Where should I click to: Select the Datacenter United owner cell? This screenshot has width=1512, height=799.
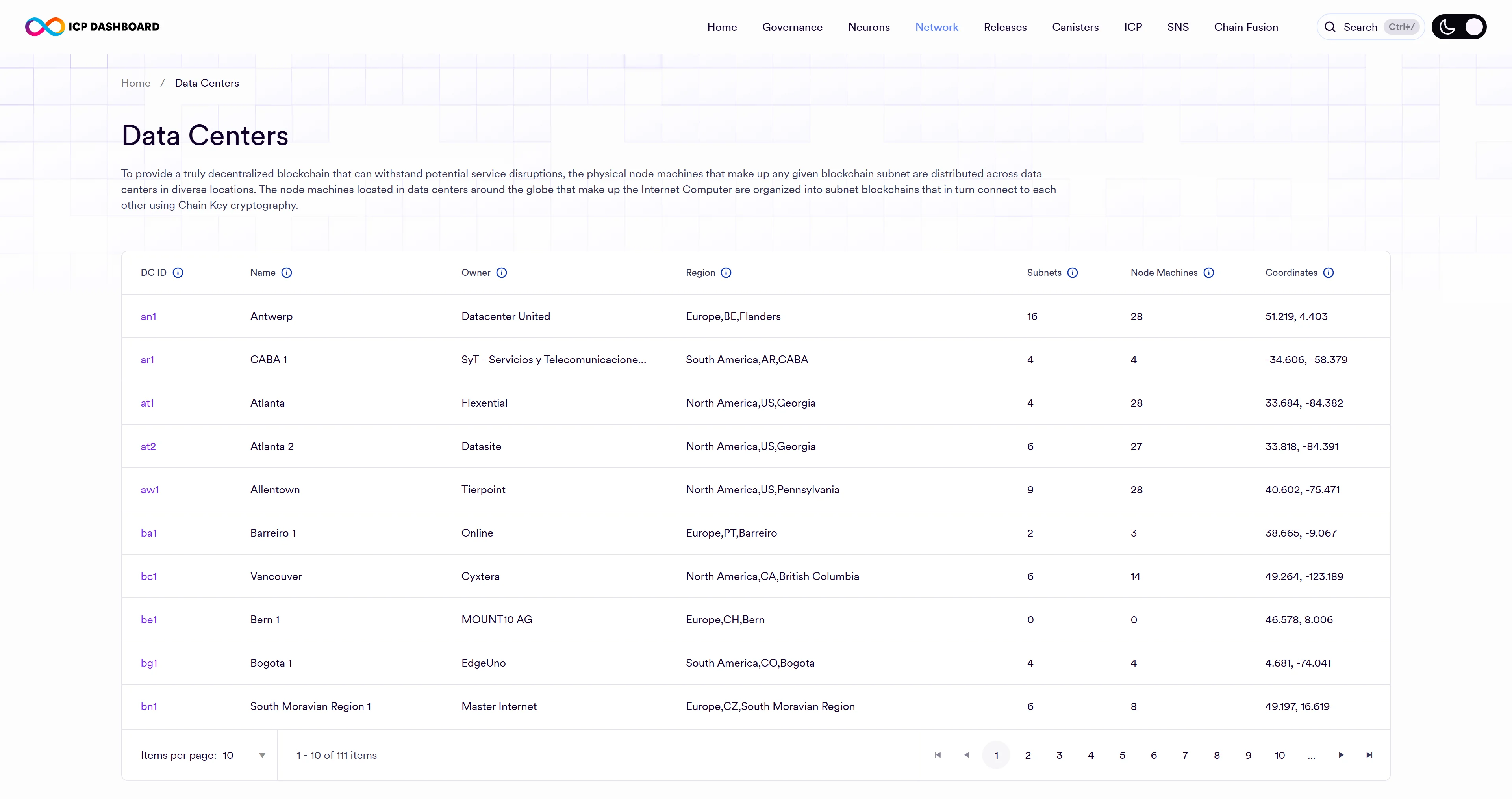click(505, 316)
